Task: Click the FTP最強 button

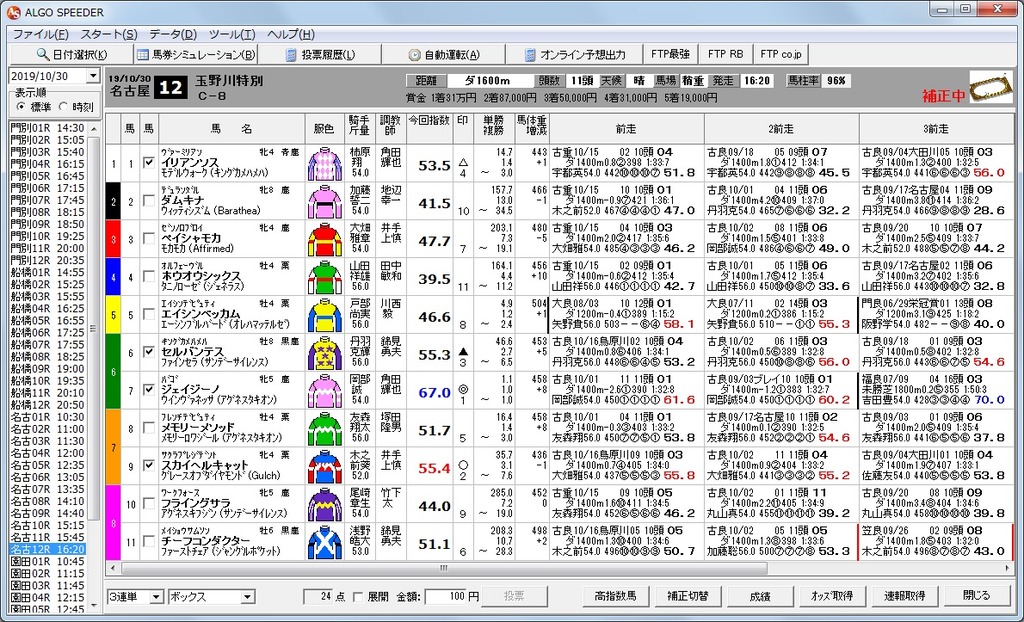Action: 670,54
